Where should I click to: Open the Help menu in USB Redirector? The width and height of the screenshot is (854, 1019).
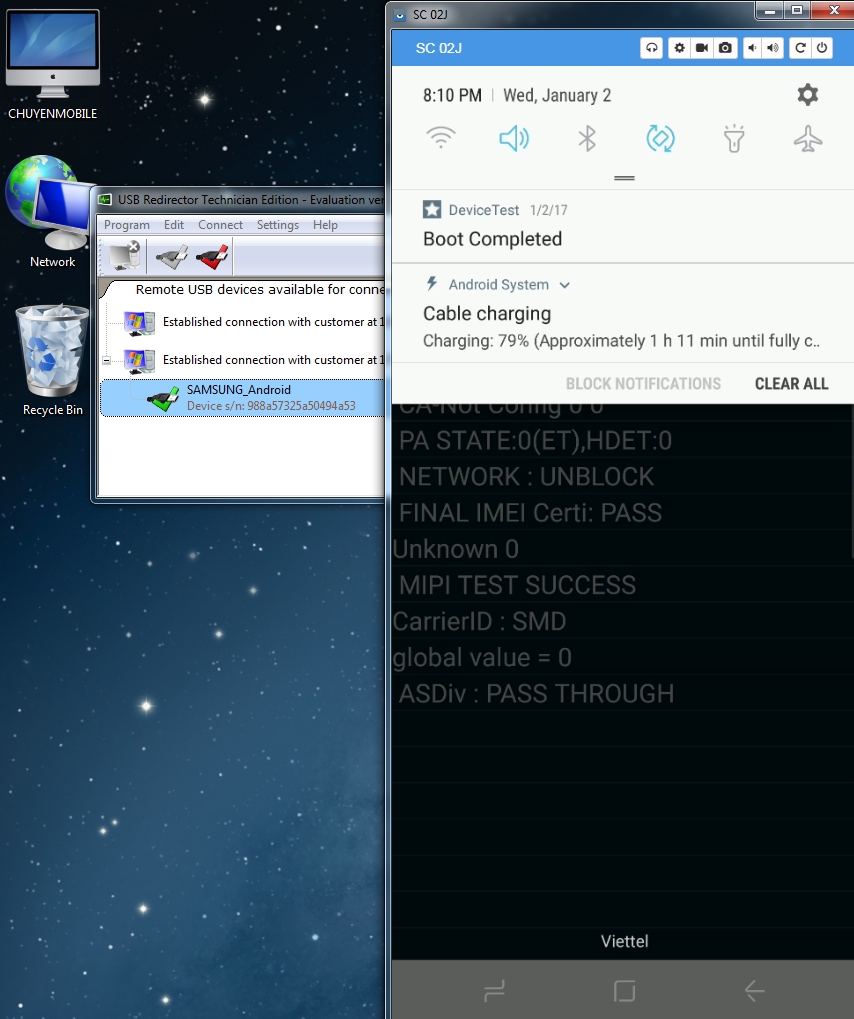pyautogui.click(x=325, y=225)
